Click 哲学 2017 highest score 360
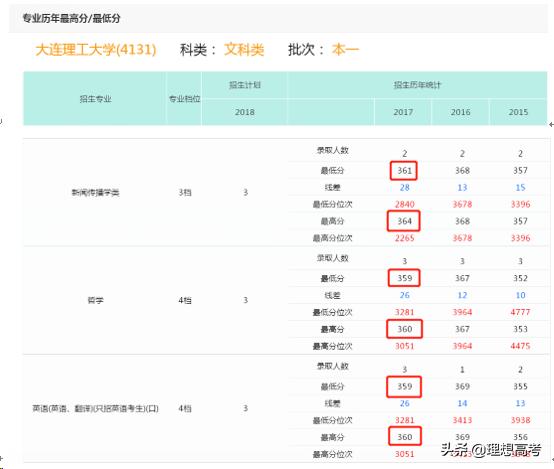The image size is (554, 469). [404, 329]
